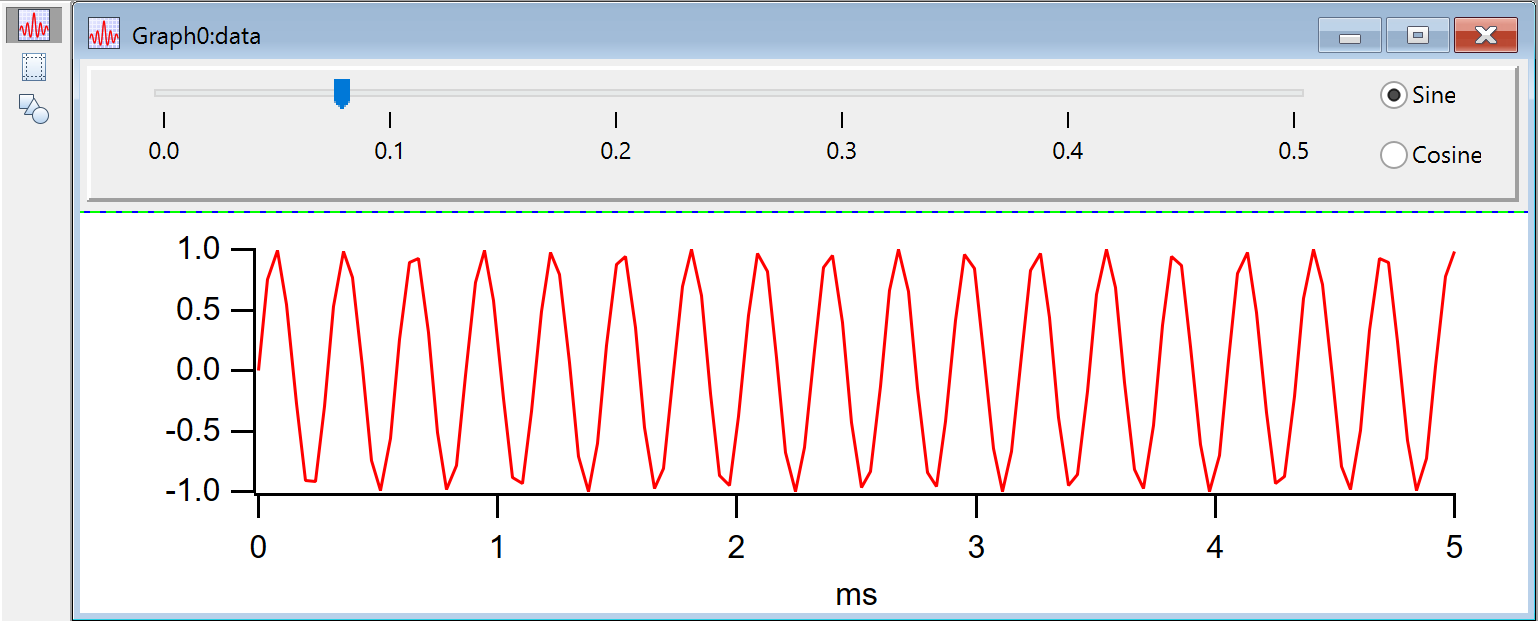Image resolution: width=1538 pixels, height=621 pixels.
Task: Click the blue slider thumb
Action: pyautogui.click(x=341, y=93)
